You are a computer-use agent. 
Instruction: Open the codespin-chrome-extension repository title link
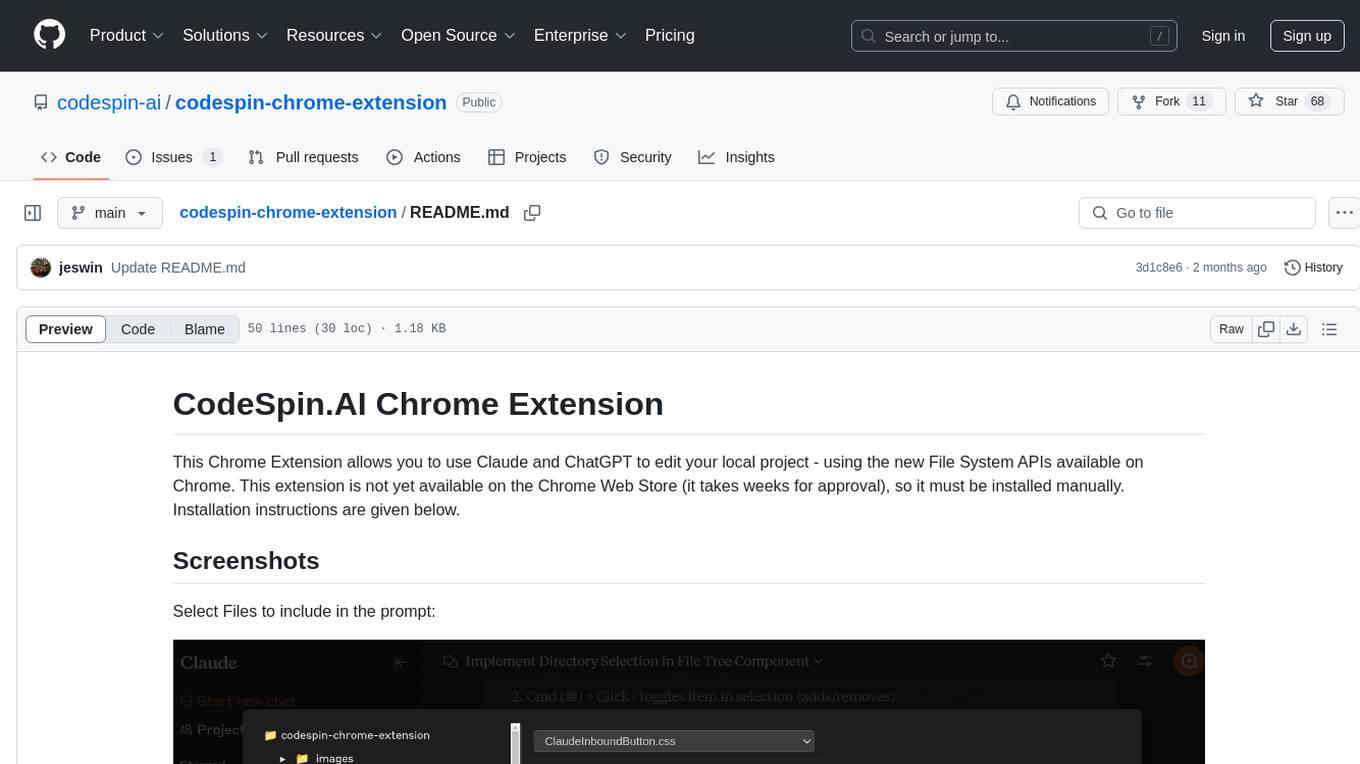(311, 102)
